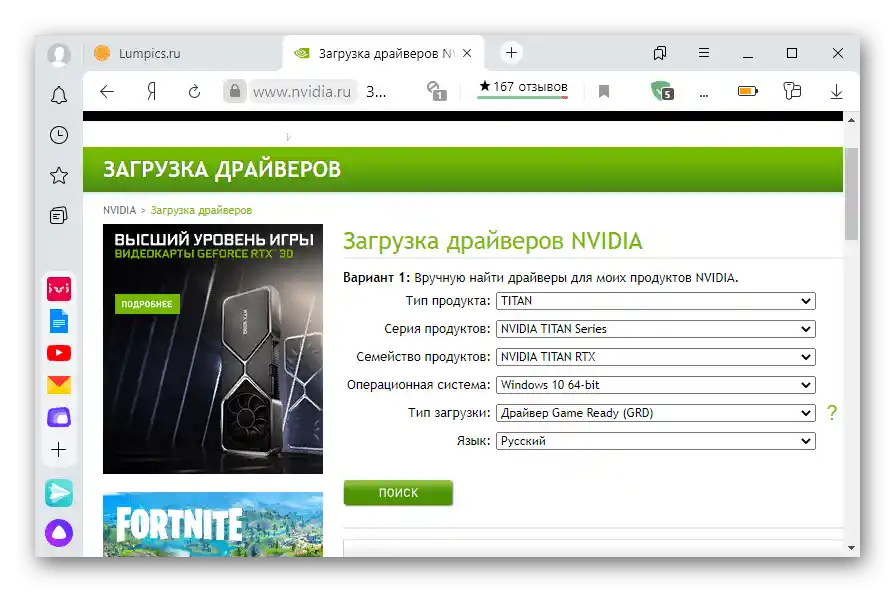This screenshot has height=592, width=895.
Task: Expand the Операционная система dropdown
Action: coord(655,385)
